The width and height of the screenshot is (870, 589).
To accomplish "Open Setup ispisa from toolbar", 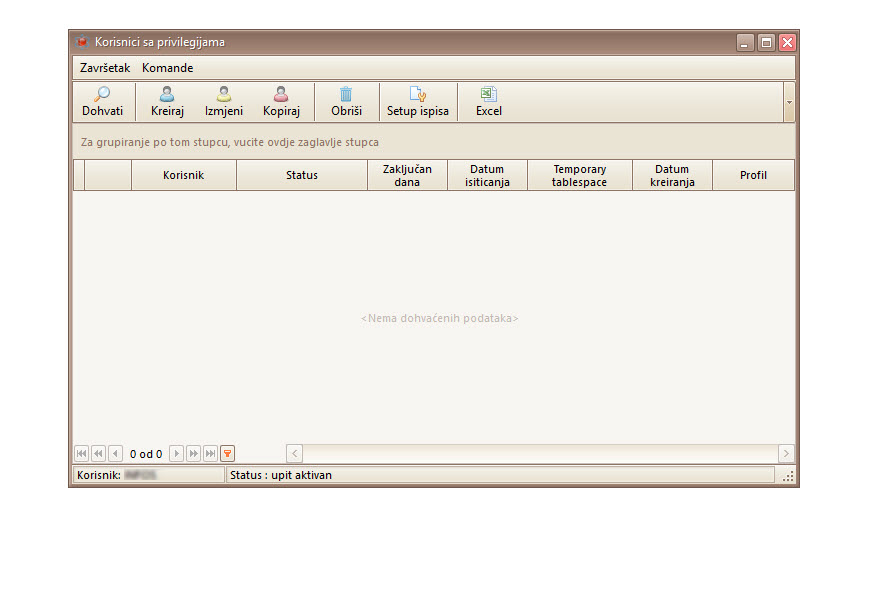I will coord(418,102).
